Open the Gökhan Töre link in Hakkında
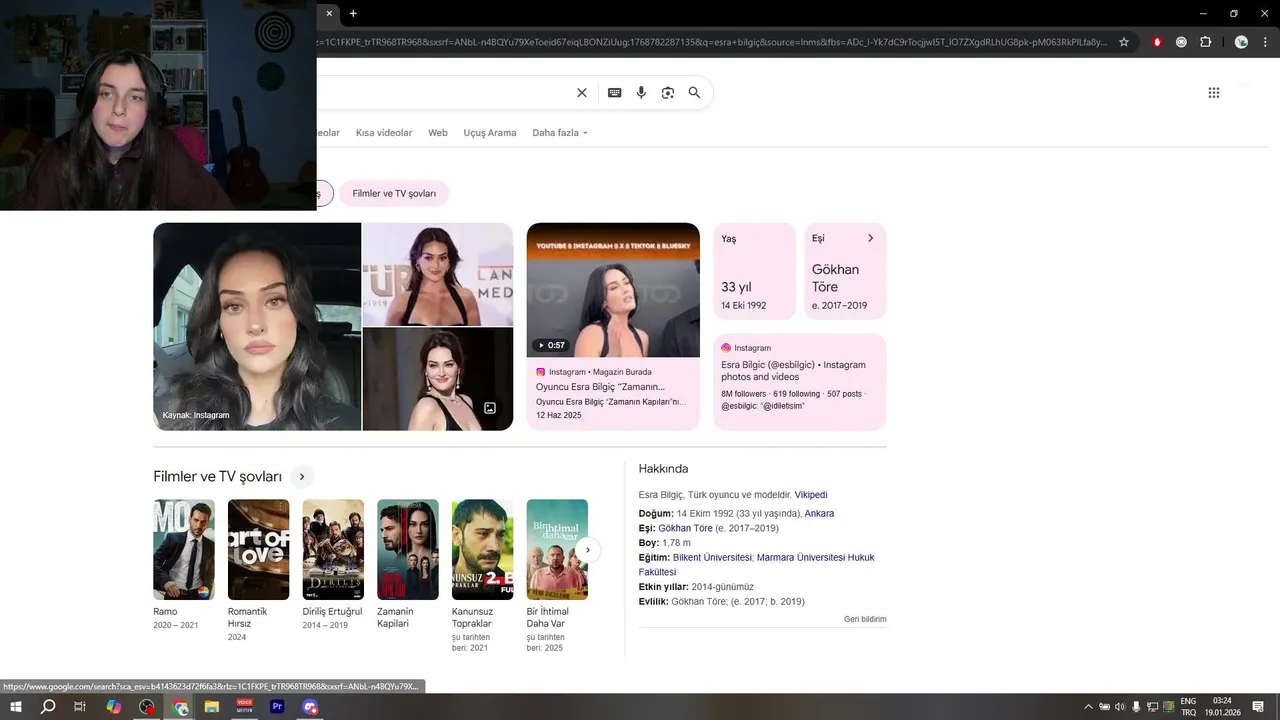This screenshot has width=1280, height=720. click(x=685, y=528)
